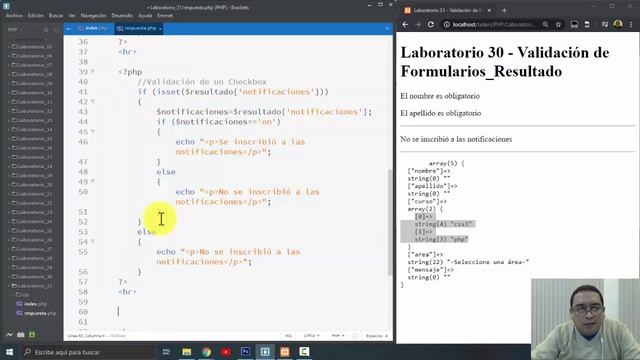Click 'No se inscribió a las notificaciones' in browser

coord(456,139)
